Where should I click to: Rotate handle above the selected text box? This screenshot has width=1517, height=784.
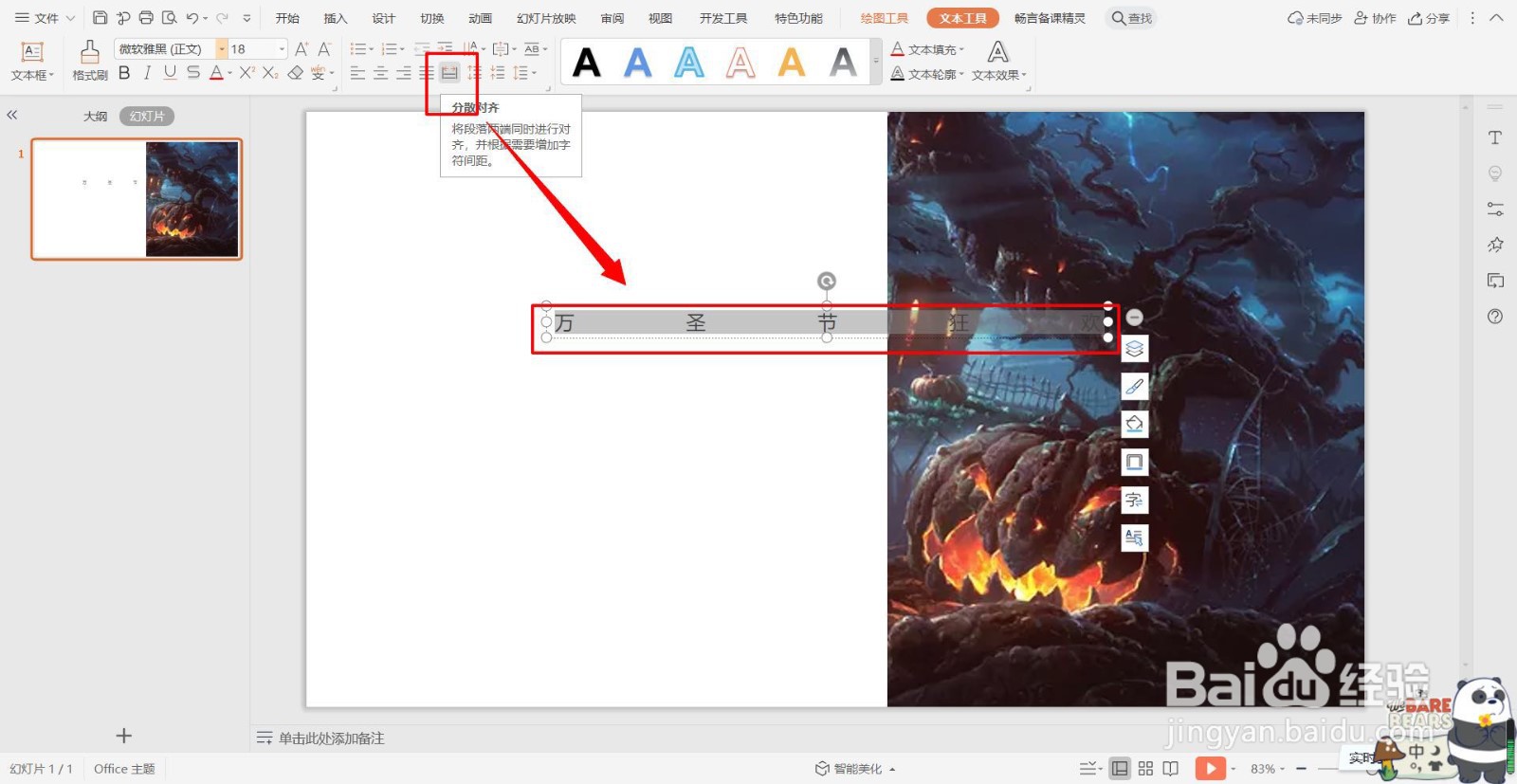tap(827, 281)
